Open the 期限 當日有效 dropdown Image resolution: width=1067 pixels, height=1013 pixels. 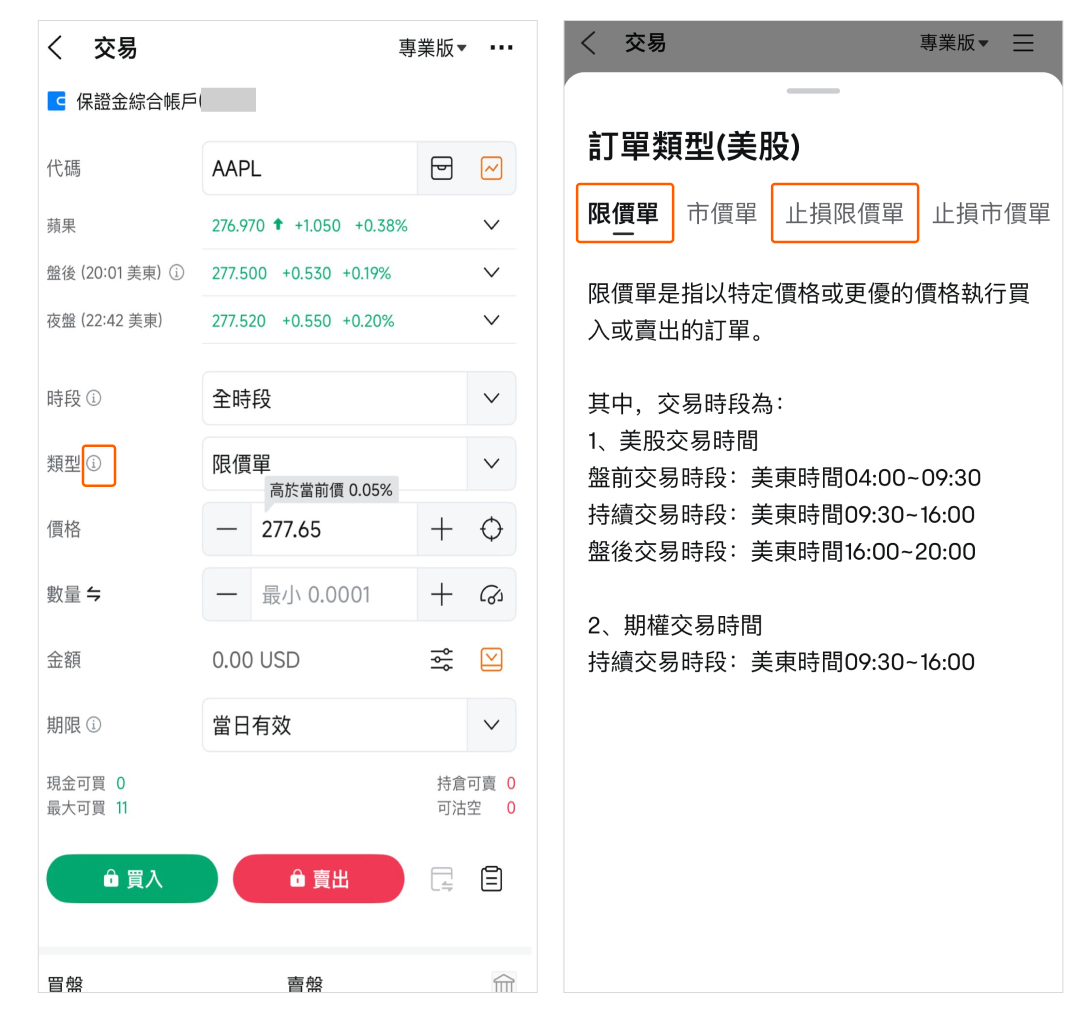[491, 725]
